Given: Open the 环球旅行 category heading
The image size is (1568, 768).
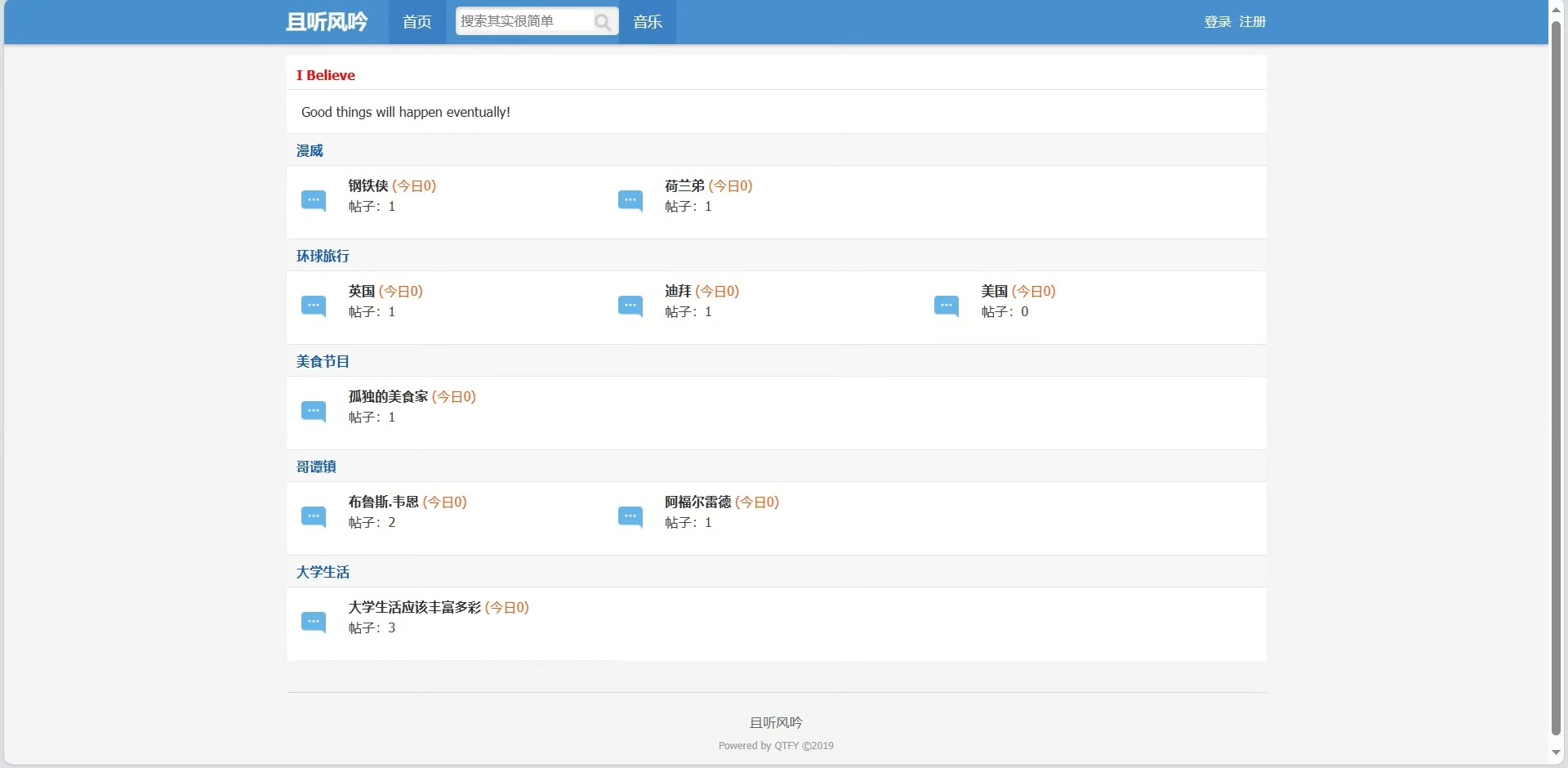Looking at the screenshot, I should (x=323, y=257).
